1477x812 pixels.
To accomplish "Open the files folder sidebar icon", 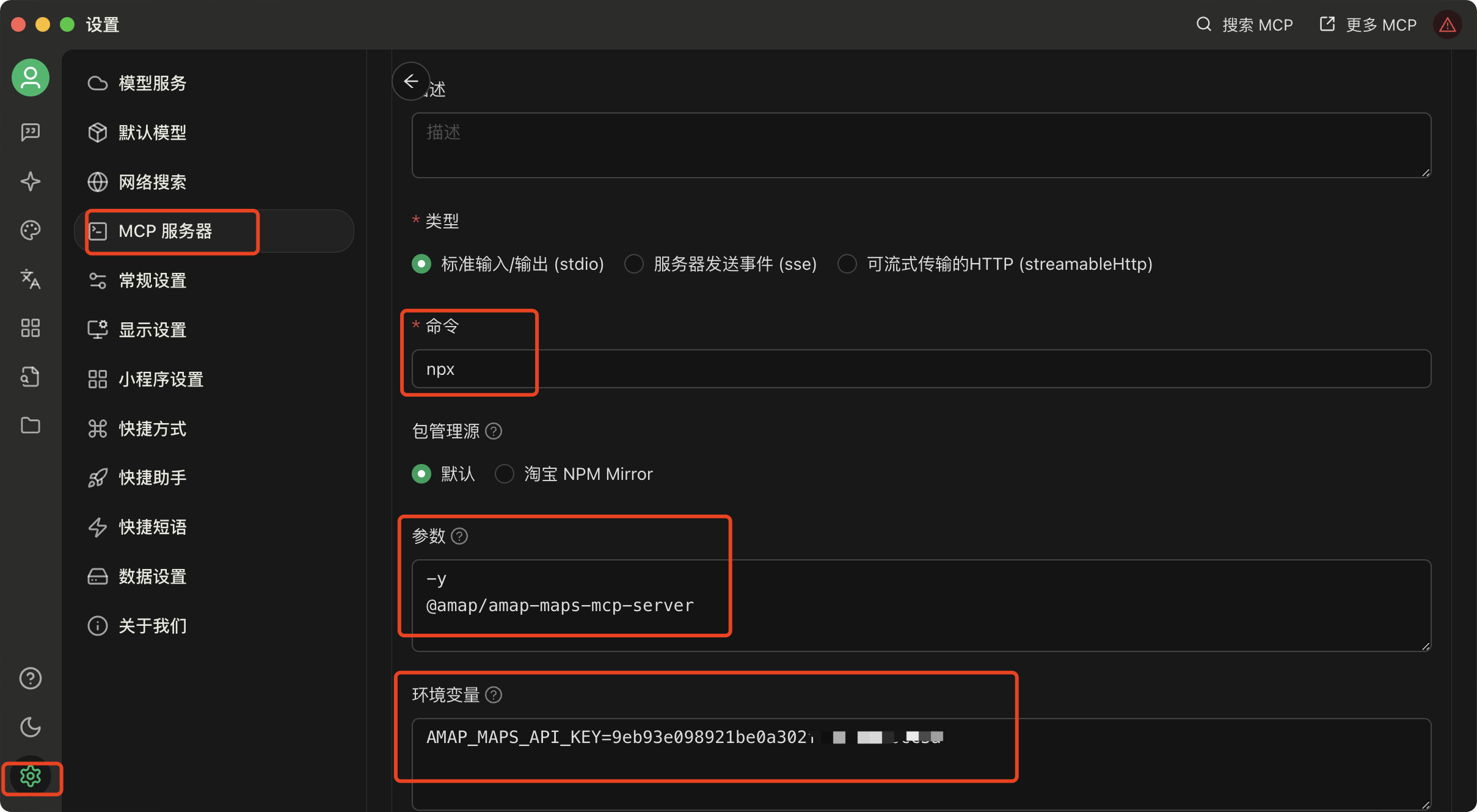I will click(30, 426).
